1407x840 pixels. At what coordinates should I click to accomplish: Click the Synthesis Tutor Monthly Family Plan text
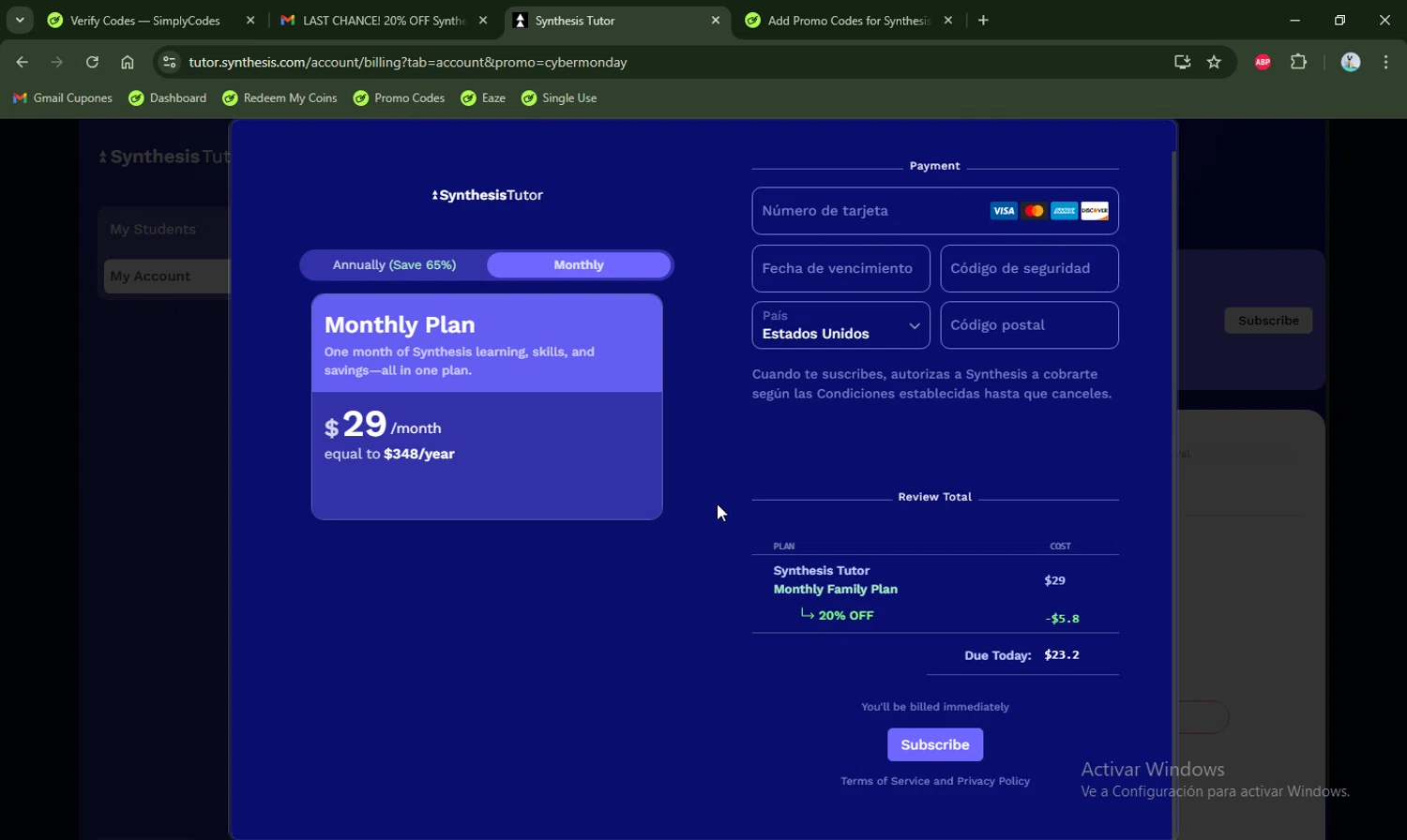[835, 579]
